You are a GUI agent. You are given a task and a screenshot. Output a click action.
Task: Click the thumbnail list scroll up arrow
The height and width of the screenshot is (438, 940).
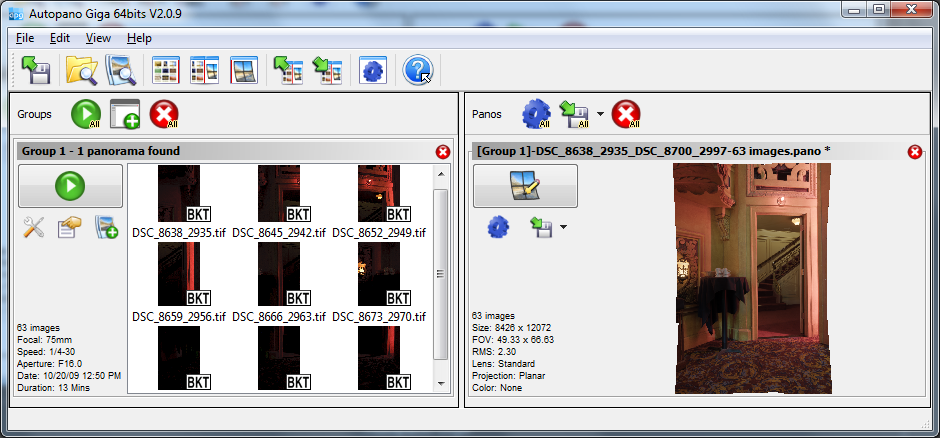(x=441, y=174)
